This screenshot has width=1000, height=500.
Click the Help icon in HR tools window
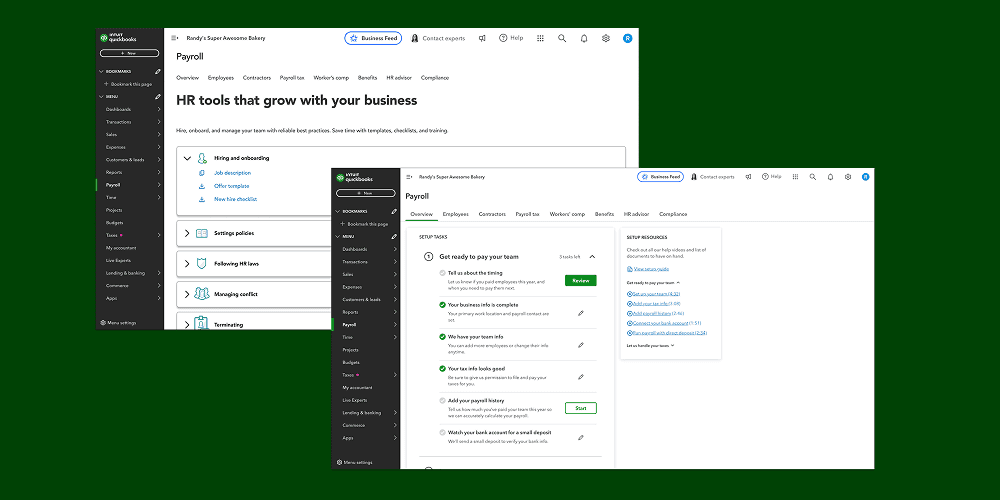coord(503,38)
